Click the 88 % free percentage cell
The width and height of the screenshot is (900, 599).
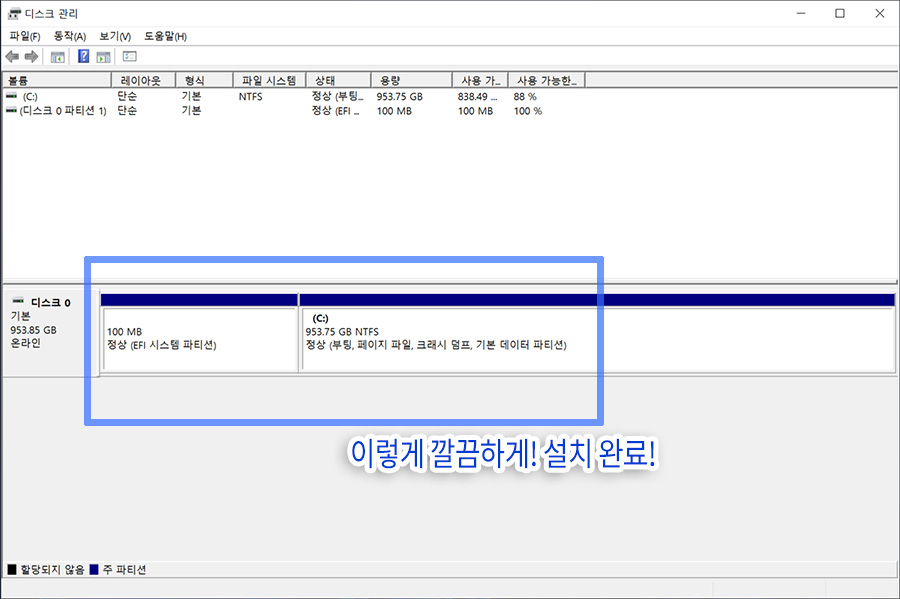tap(525, 96)
